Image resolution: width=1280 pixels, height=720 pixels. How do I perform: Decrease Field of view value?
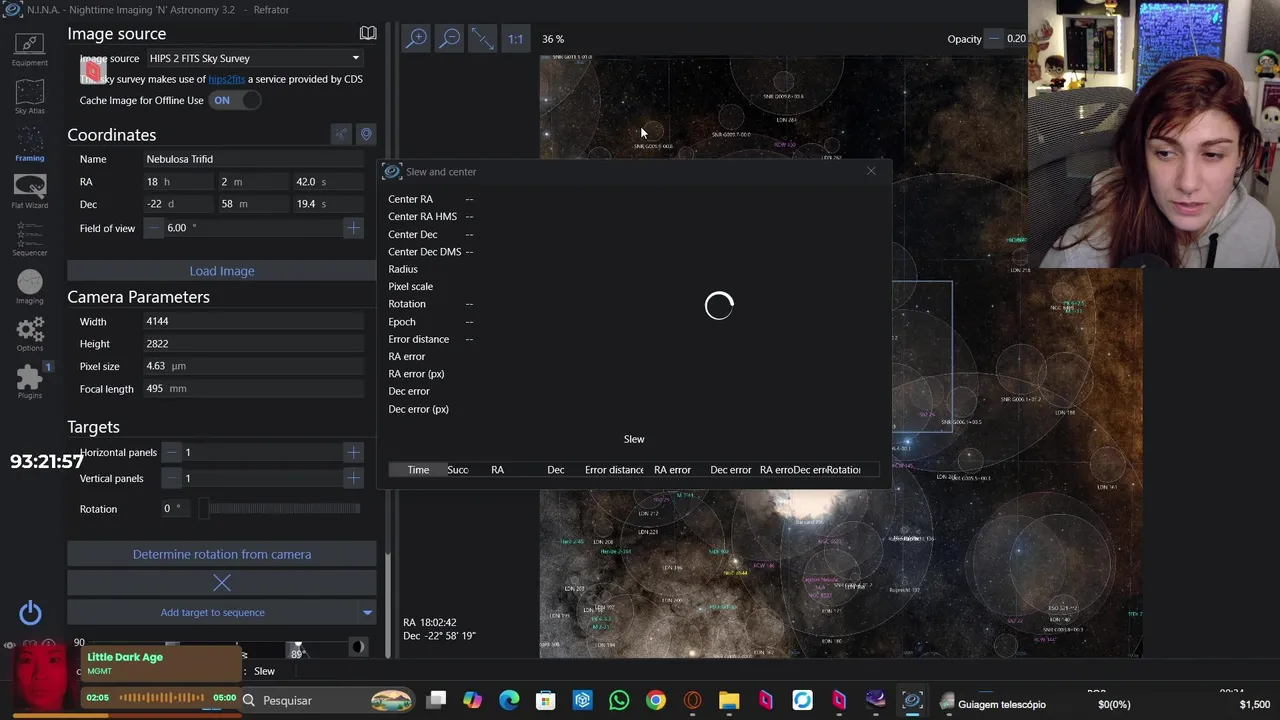pyautogui.click(x=154, y=228)
